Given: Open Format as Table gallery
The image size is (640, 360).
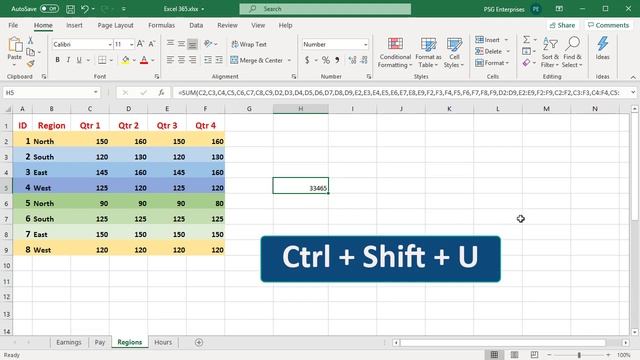Looking at the screenshot, I should (428, 53).
